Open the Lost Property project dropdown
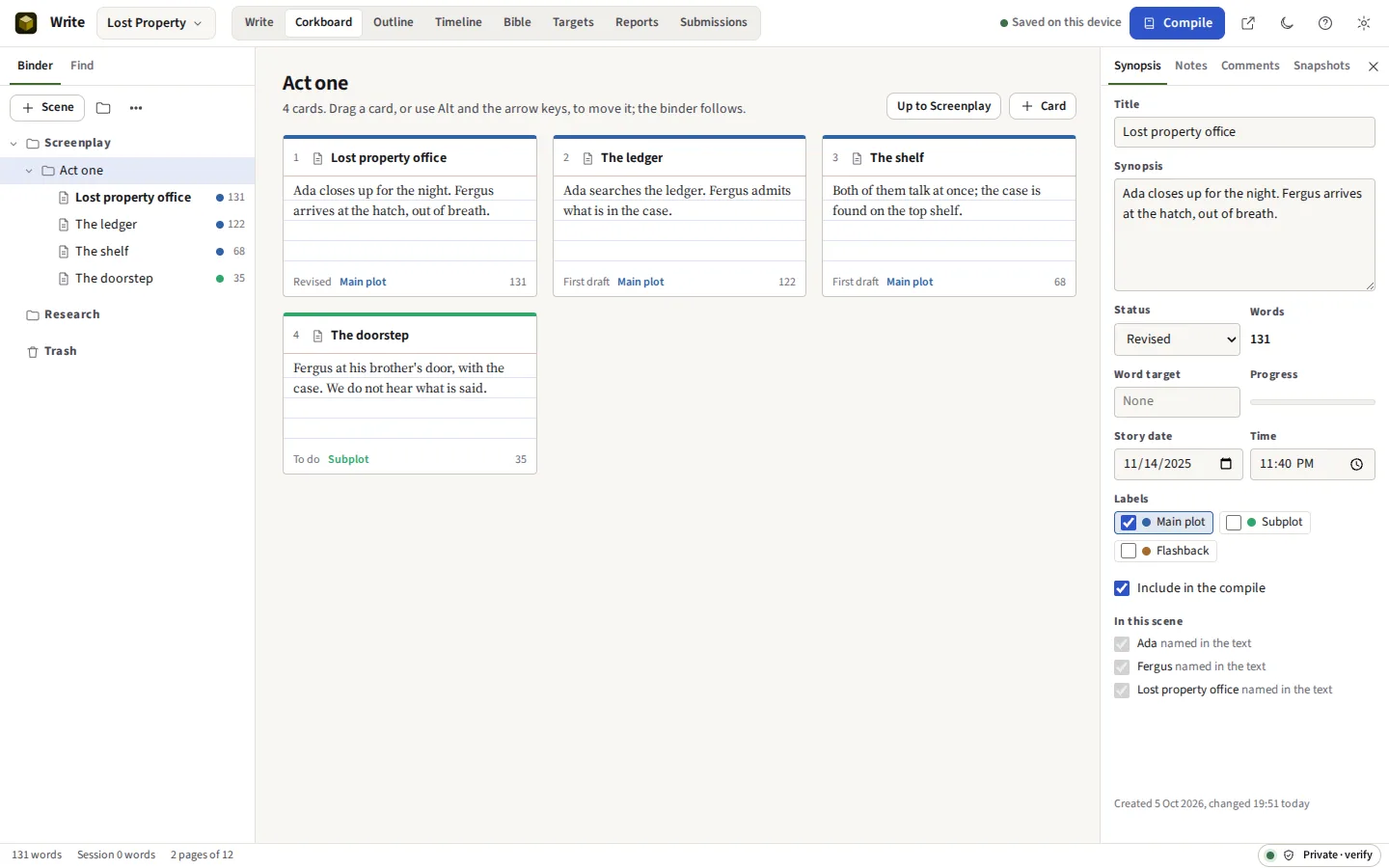The width and height of the screenshot is (1389, 868). pyautogui.click(x=155, y=23)
